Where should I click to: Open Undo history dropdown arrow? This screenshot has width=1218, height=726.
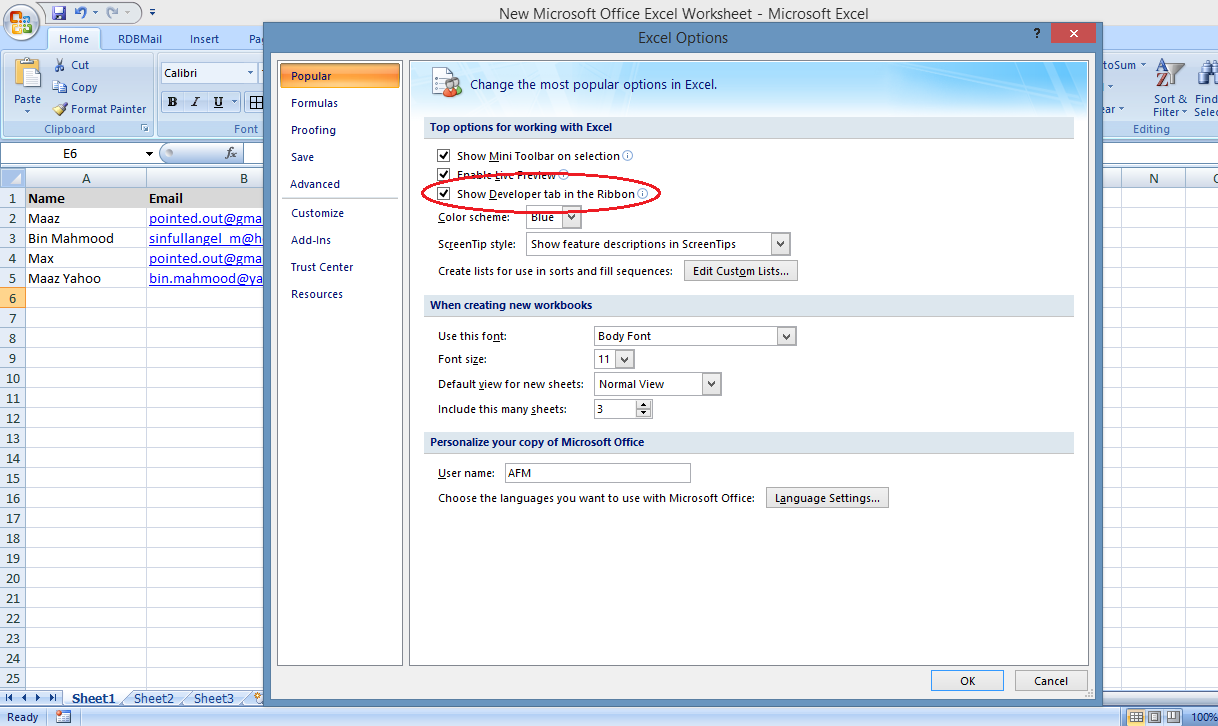click(x=95, y=13)
